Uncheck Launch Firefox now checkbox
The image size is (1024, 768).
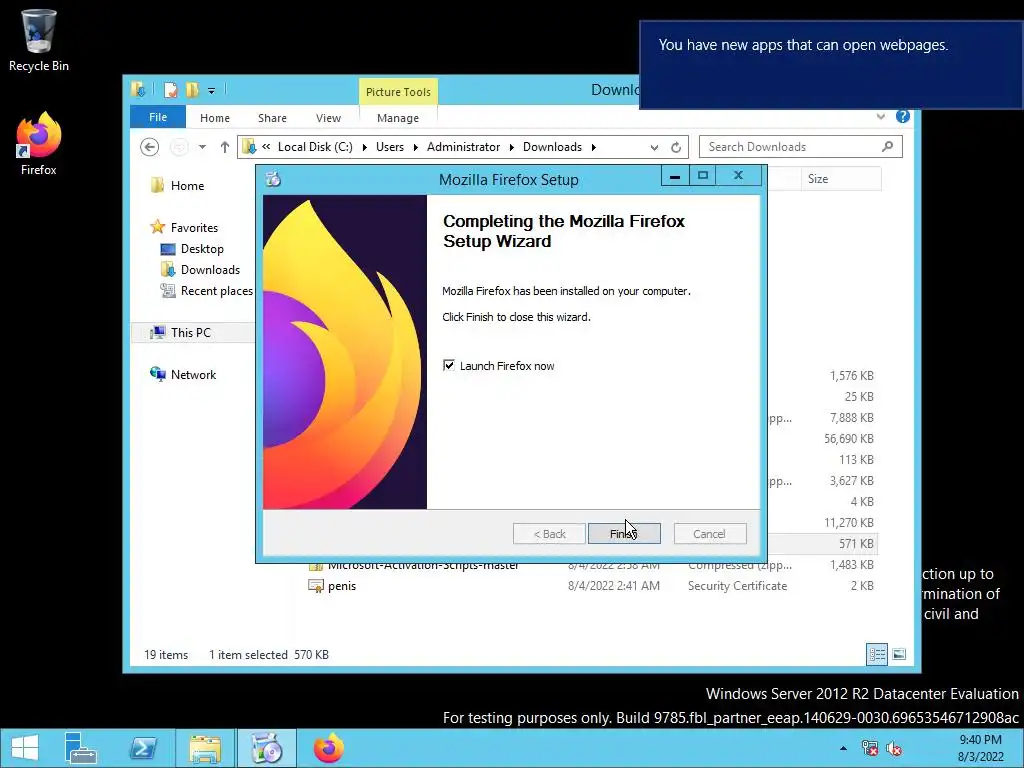(449, 365)
